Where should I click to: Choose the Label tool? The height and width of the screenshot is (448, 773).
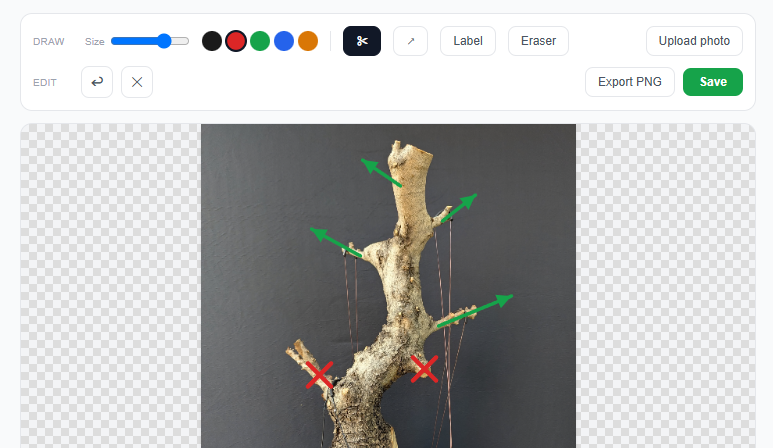(468, 41)
